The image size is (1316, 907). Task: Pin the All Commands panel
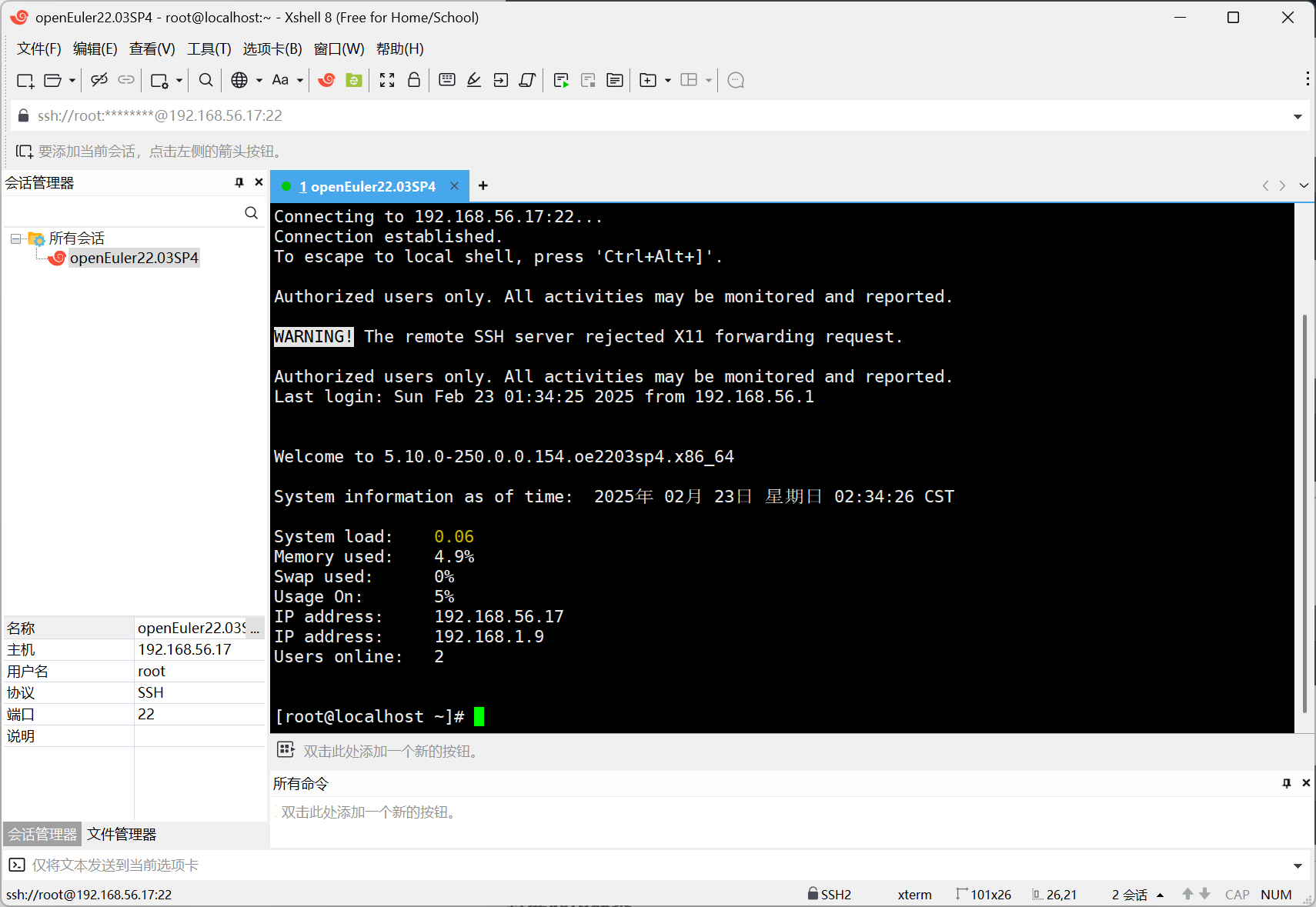point(1286,783)
